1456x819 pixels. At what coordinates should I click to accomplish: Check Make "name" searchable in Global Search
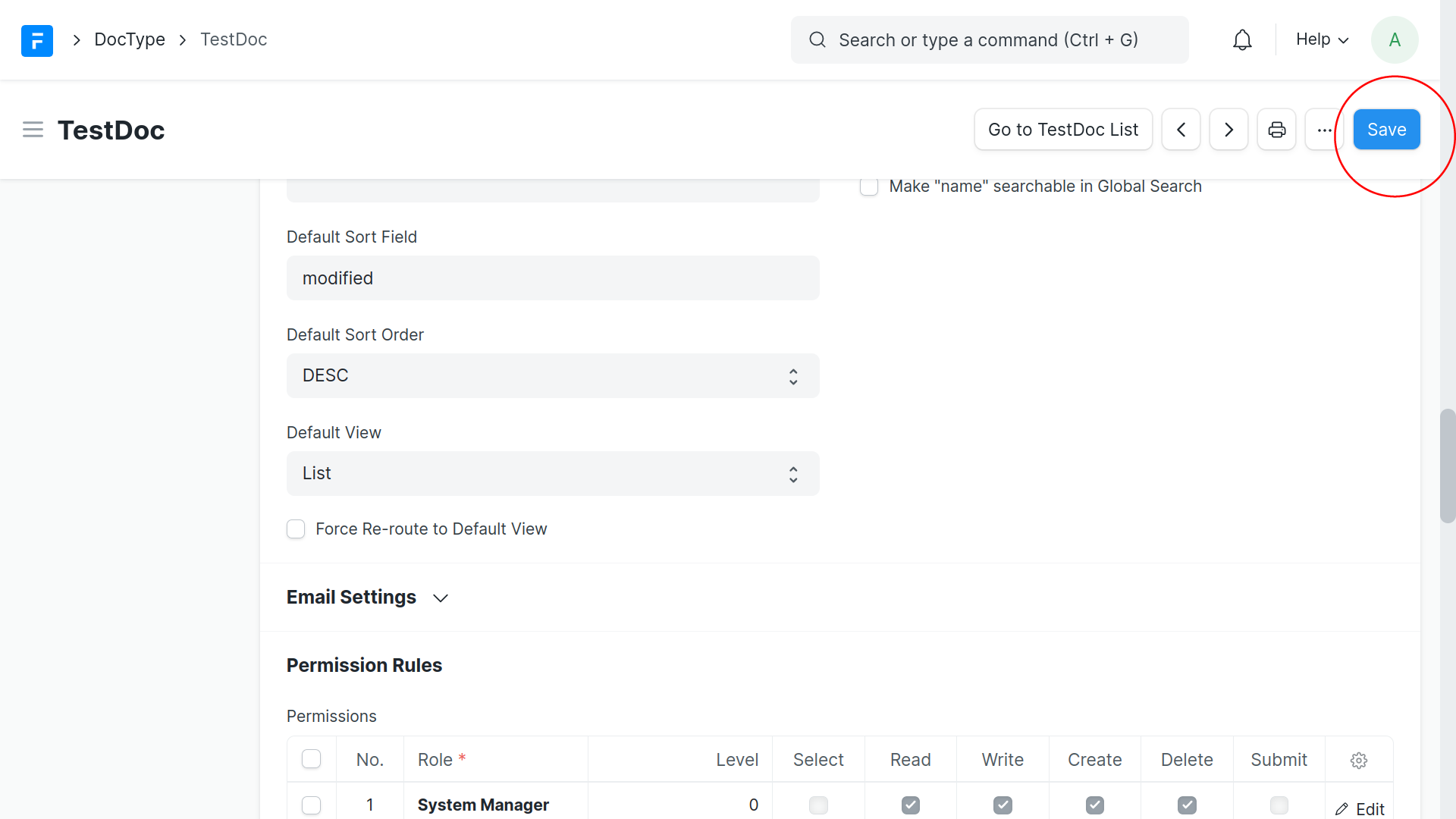pos(869,187)
